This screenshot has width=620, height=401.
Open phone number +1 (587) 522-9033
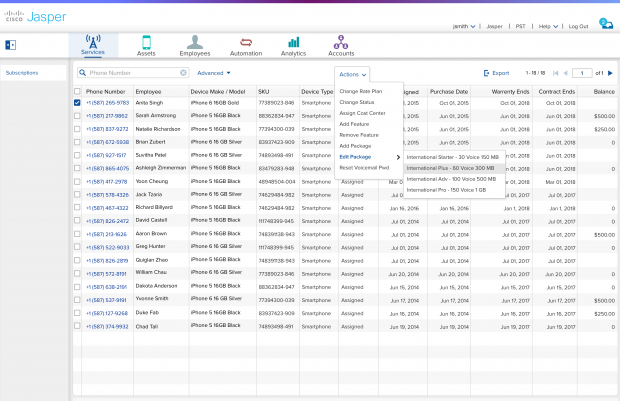point(108,248)
